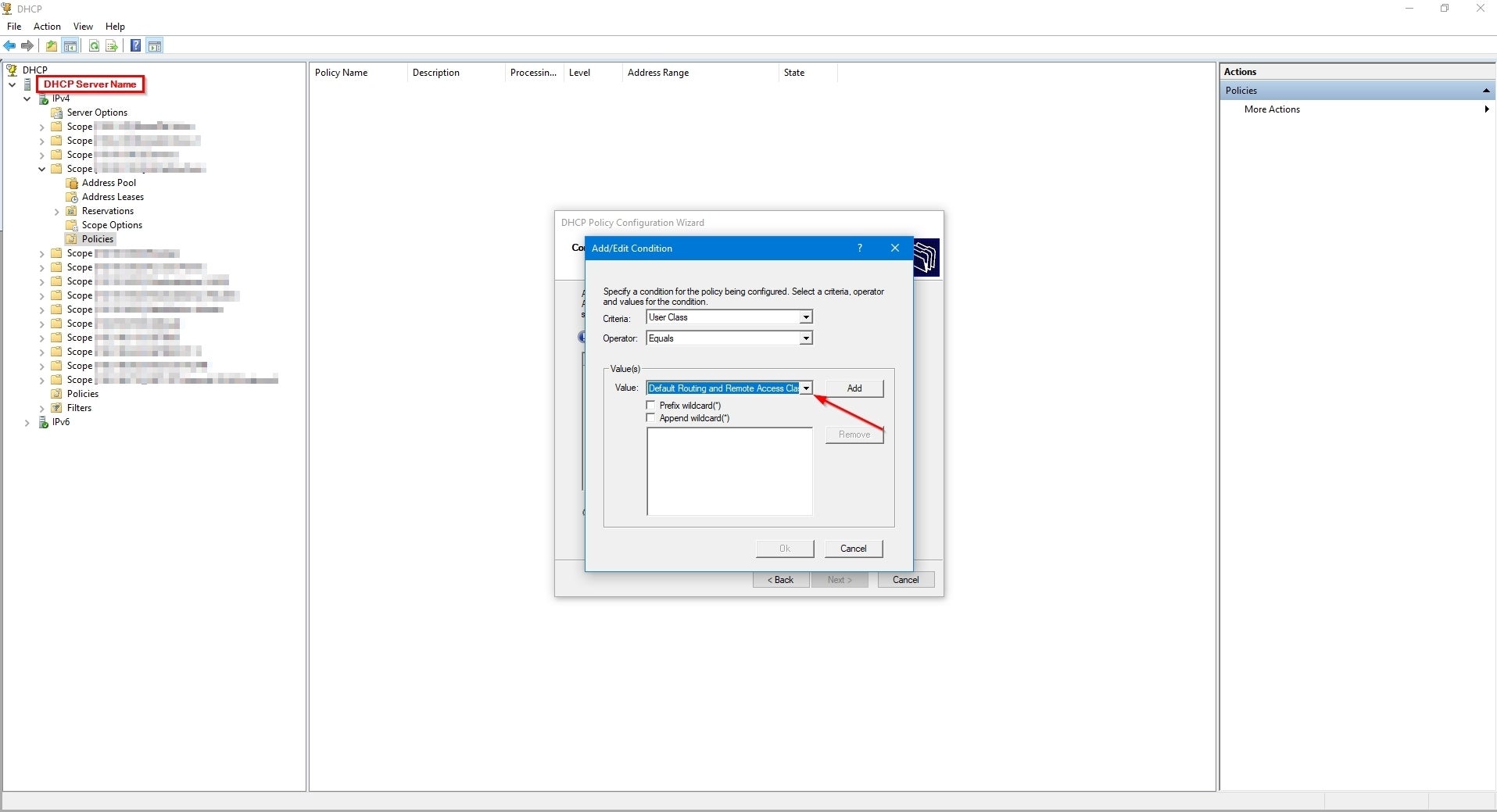Screen dimensions: 1497x812
Task: Toggle the Show/Hide Console Tree icon
Action: click(x=70, y=46)
